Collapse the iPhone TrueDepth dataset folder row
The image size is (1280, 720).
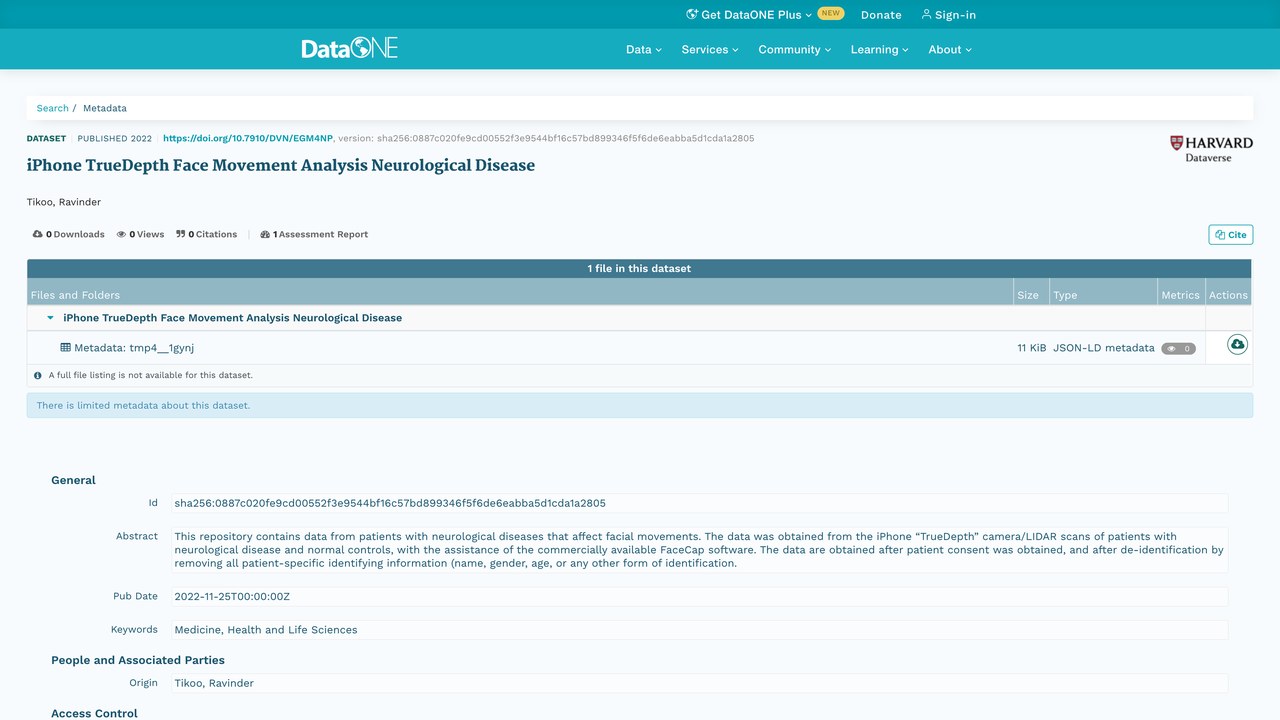coord(50,318)
